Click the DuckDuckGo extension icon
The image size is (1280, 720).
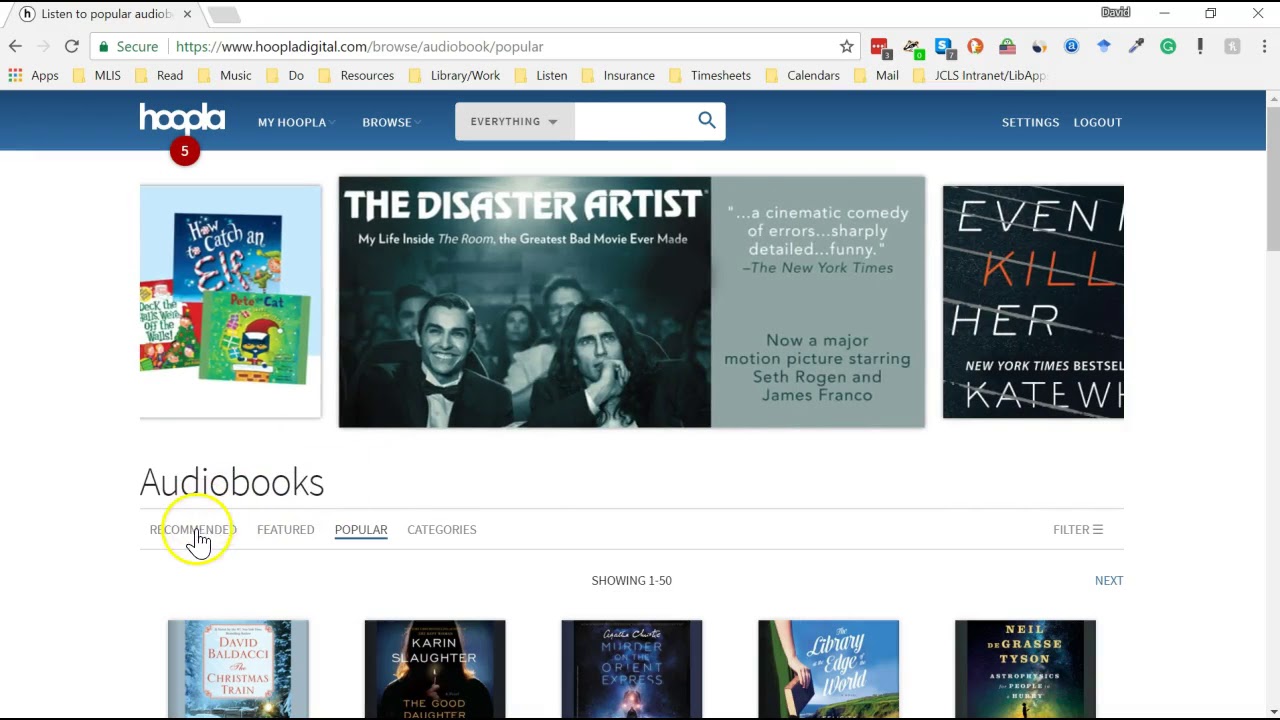pos(975,46)
